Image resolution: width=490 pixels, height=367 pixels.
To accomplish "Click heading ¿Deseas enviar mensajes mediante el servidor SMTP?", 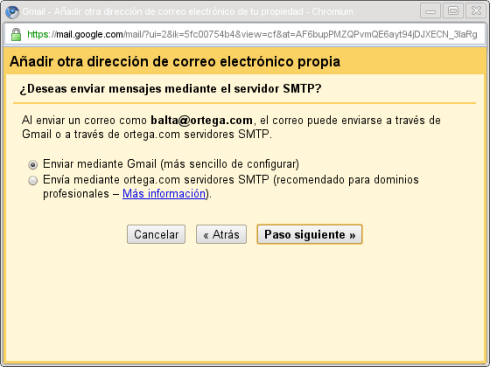I will (170, 89).
